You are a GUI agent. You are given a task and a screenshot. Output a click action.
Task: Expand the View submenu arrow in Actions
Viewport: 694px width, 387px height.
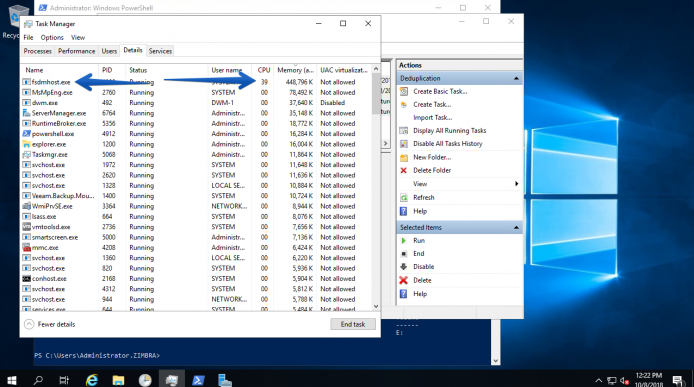pos(516,184)
